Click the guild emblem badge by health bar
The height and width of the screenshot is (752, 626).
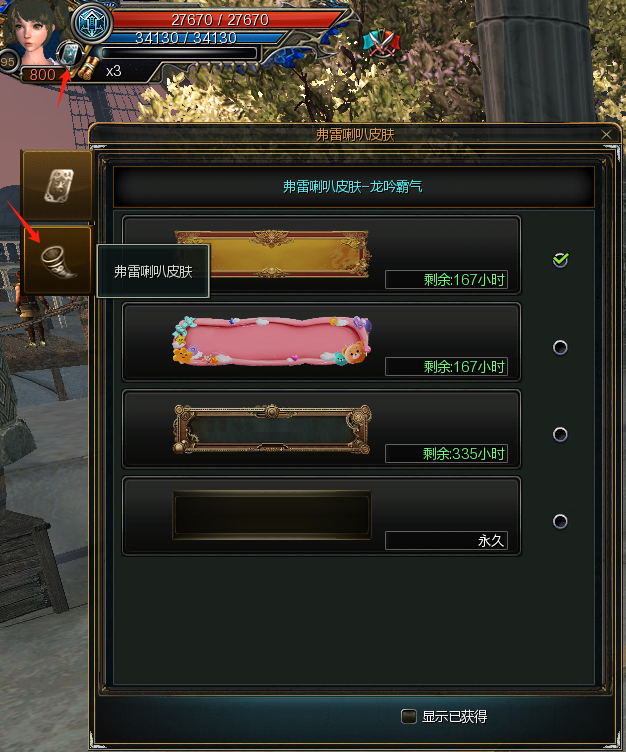tap(92, 23)
